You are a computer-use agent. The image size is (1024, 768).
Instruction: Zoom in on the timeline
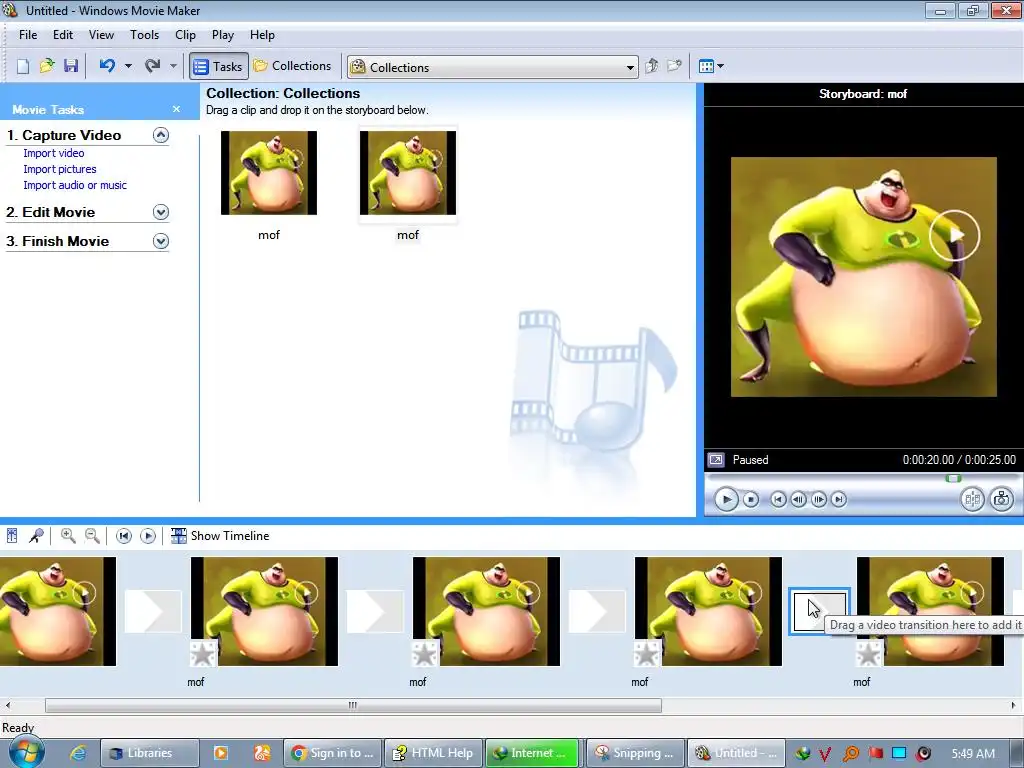click(x=68, y=536)
